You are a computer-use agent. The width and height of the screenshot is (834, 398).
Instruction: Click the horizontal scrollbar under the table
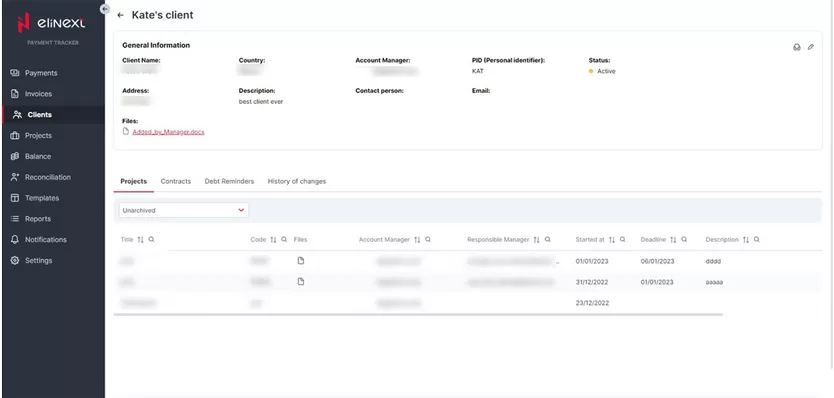tap(418, 314)
